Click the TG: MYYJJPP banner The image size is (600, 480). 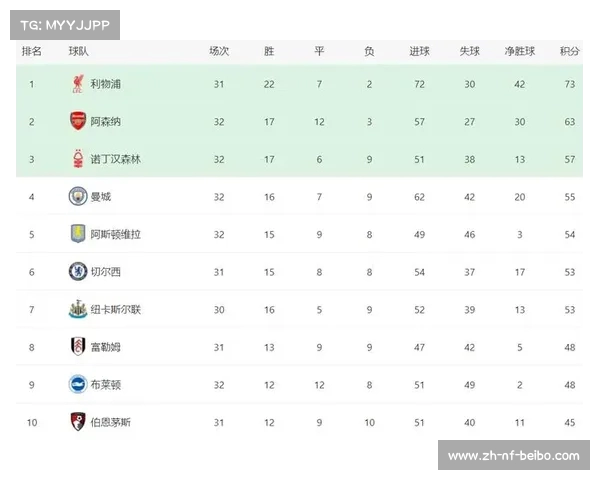pyautogui.click(x=65, y=25)
